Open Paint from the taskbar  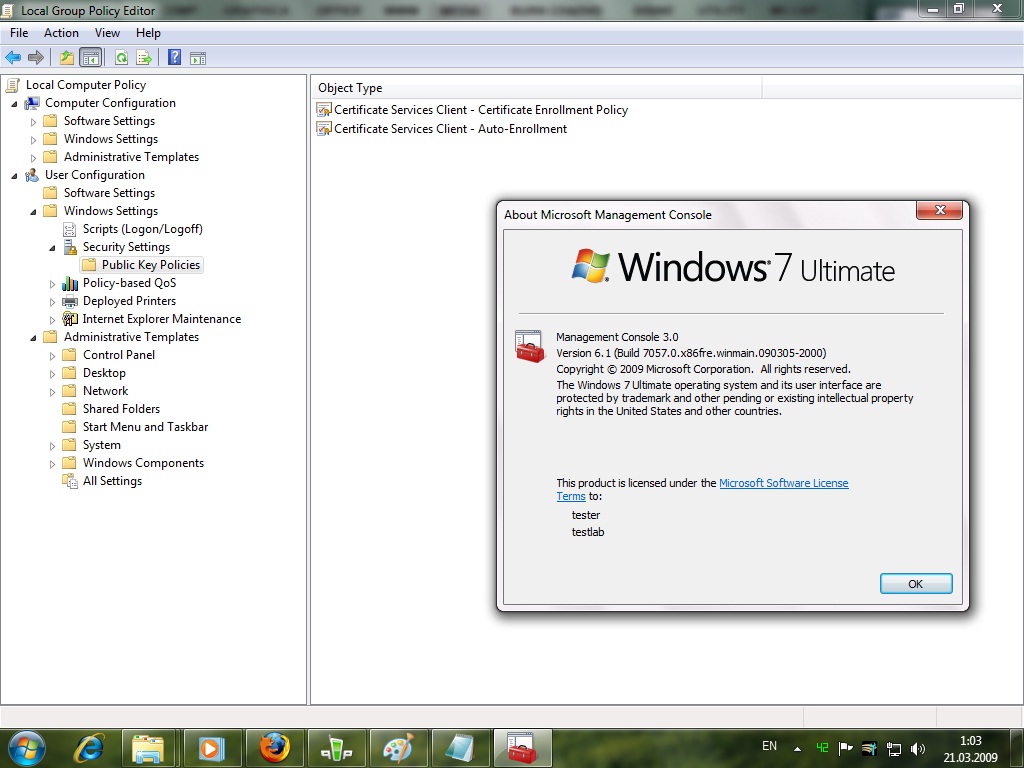click(x=399, y=748)
